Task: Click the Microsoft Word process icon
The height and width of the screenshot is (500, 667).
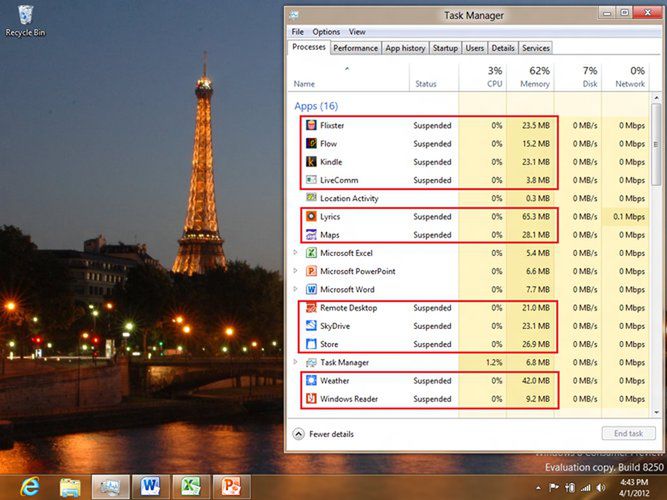Action: [x=311, y=289]
